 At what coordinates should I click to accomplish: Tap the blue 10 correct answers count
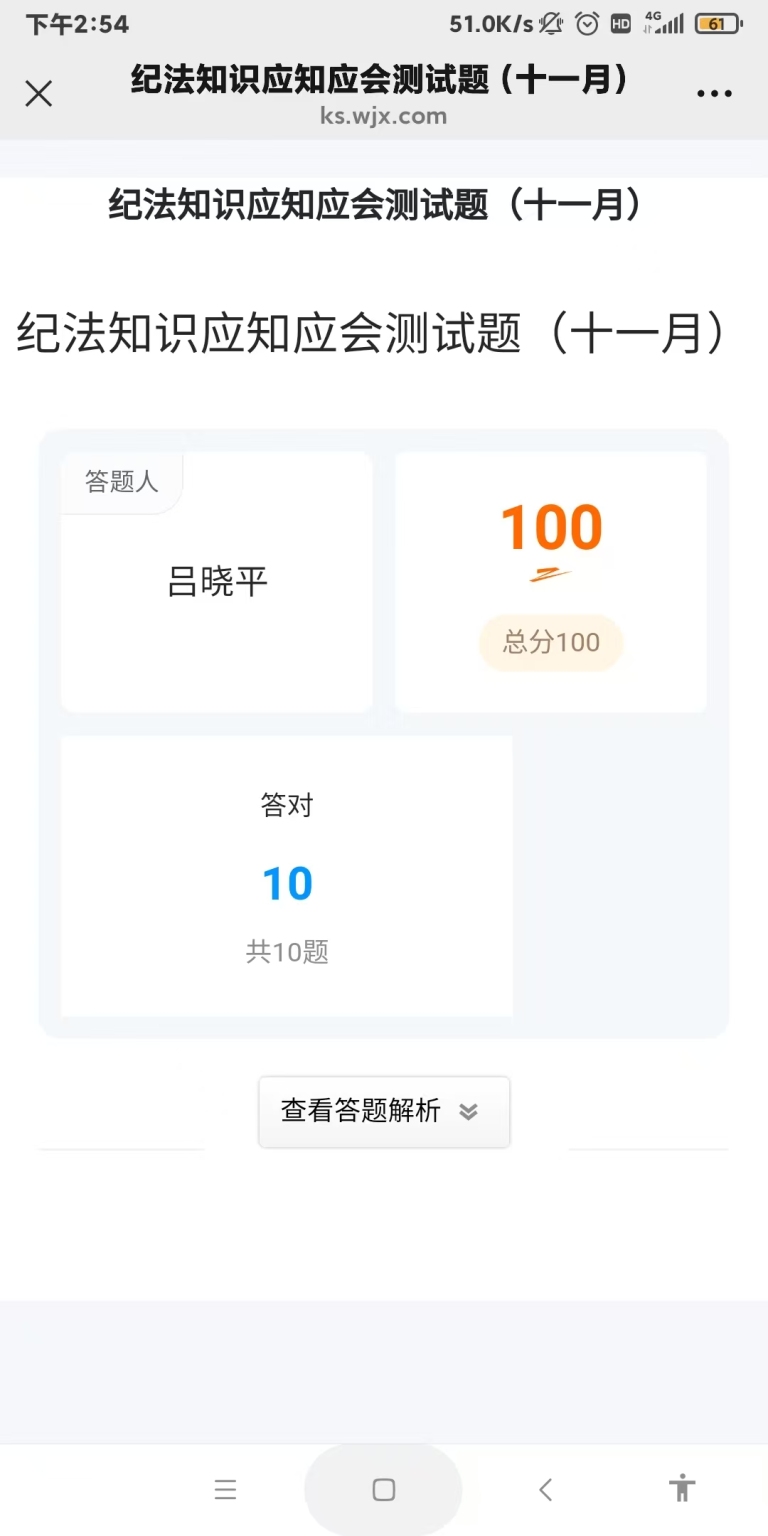pyautogui.click(x=287, y=885)
